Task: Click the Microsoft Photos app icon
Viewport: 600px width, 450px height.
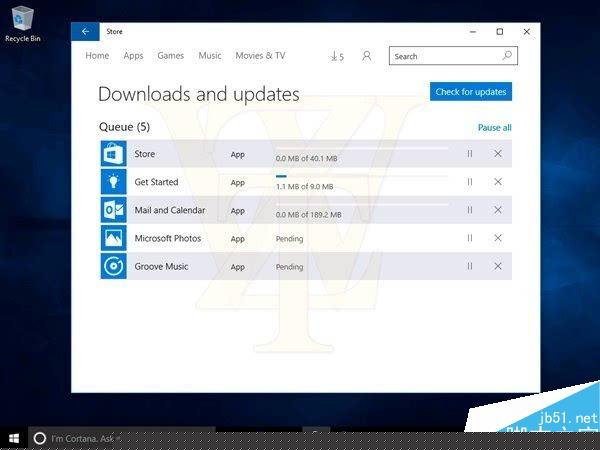Action: (112, 239)
